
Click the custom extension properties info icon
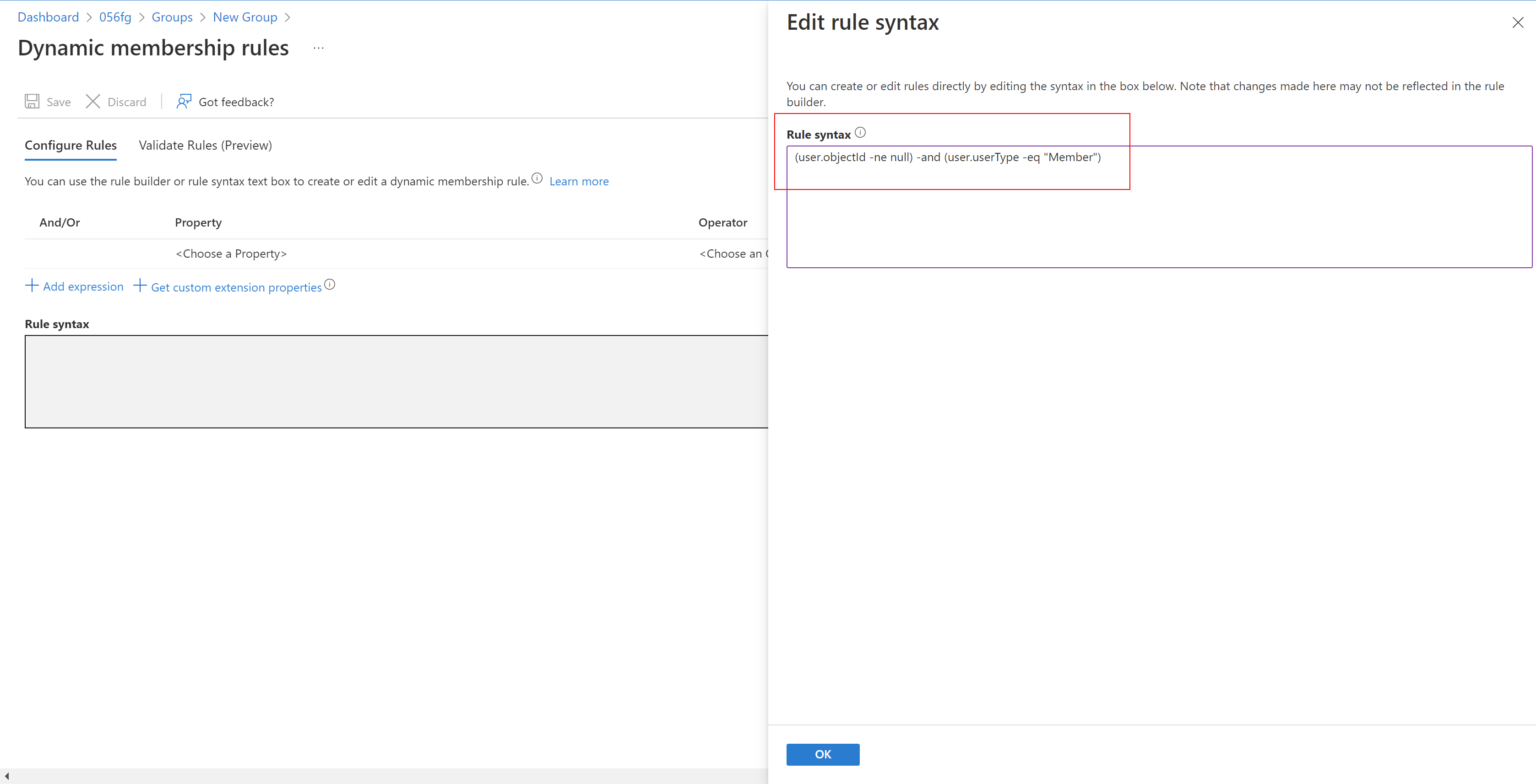[x=331, y=284]
